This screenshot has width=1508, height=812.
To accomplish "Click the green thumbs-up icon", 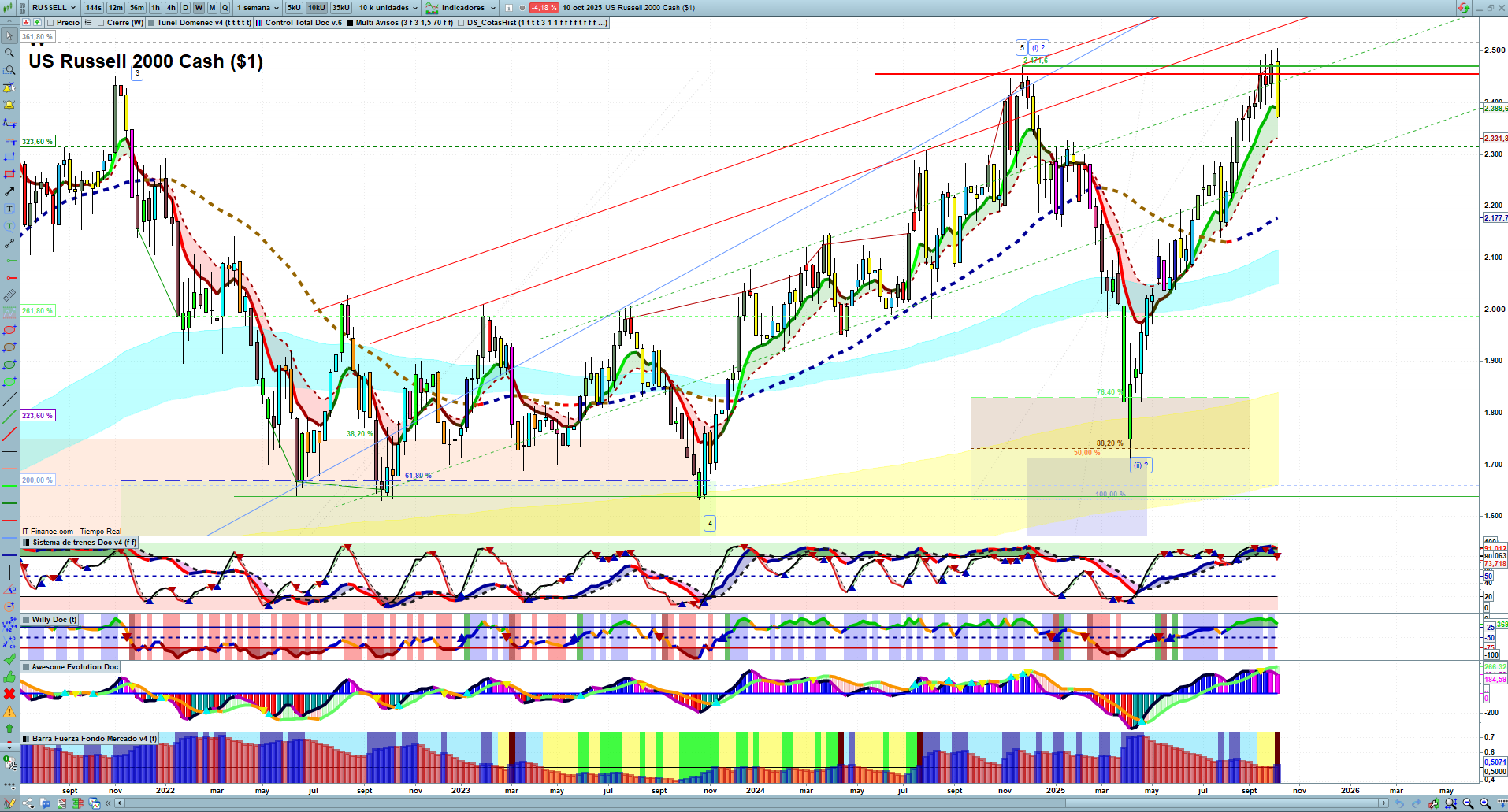I will click(x=9, y=677).
